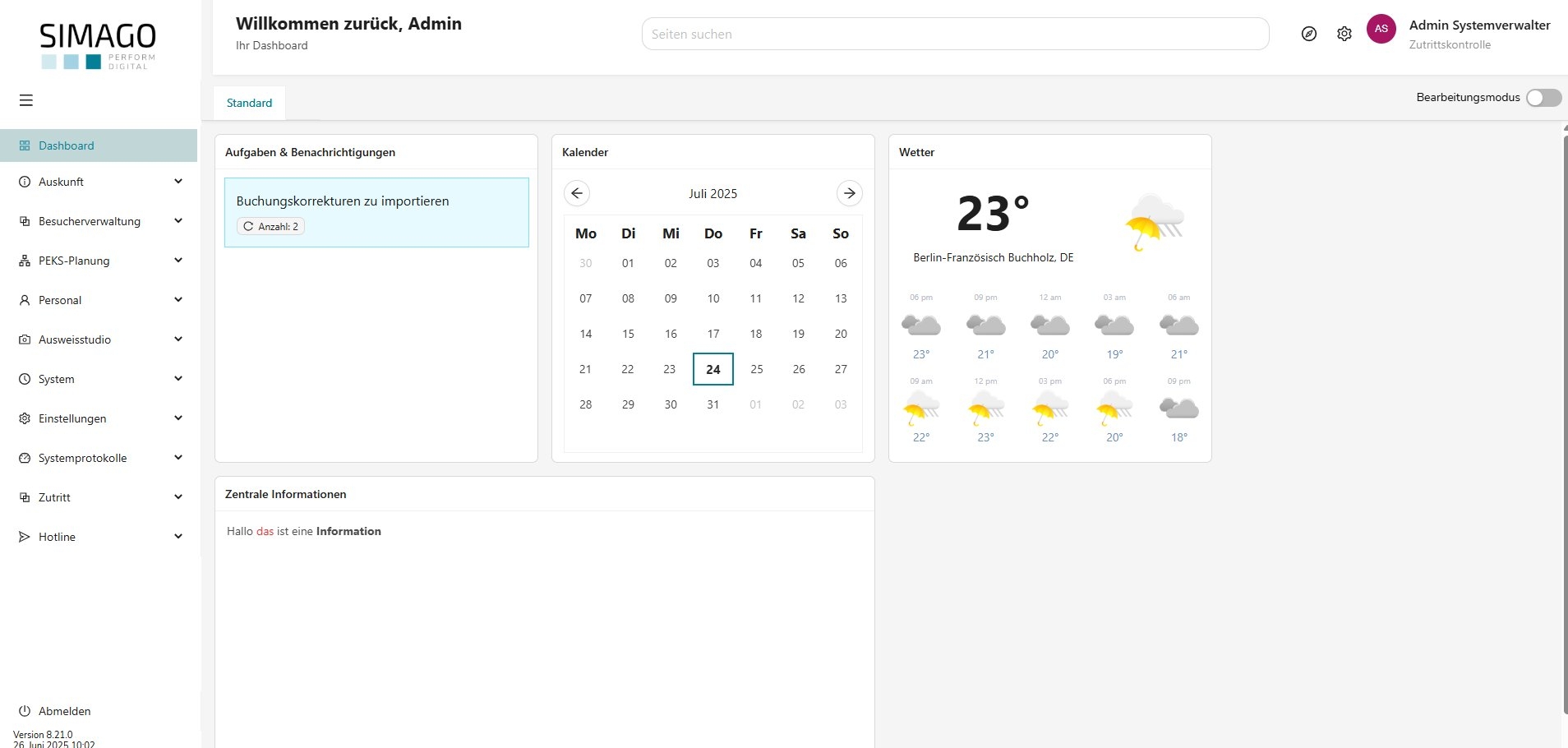Select calendar day 24
The height and width of the screenshot is (748, 1568).
(713, 369)
